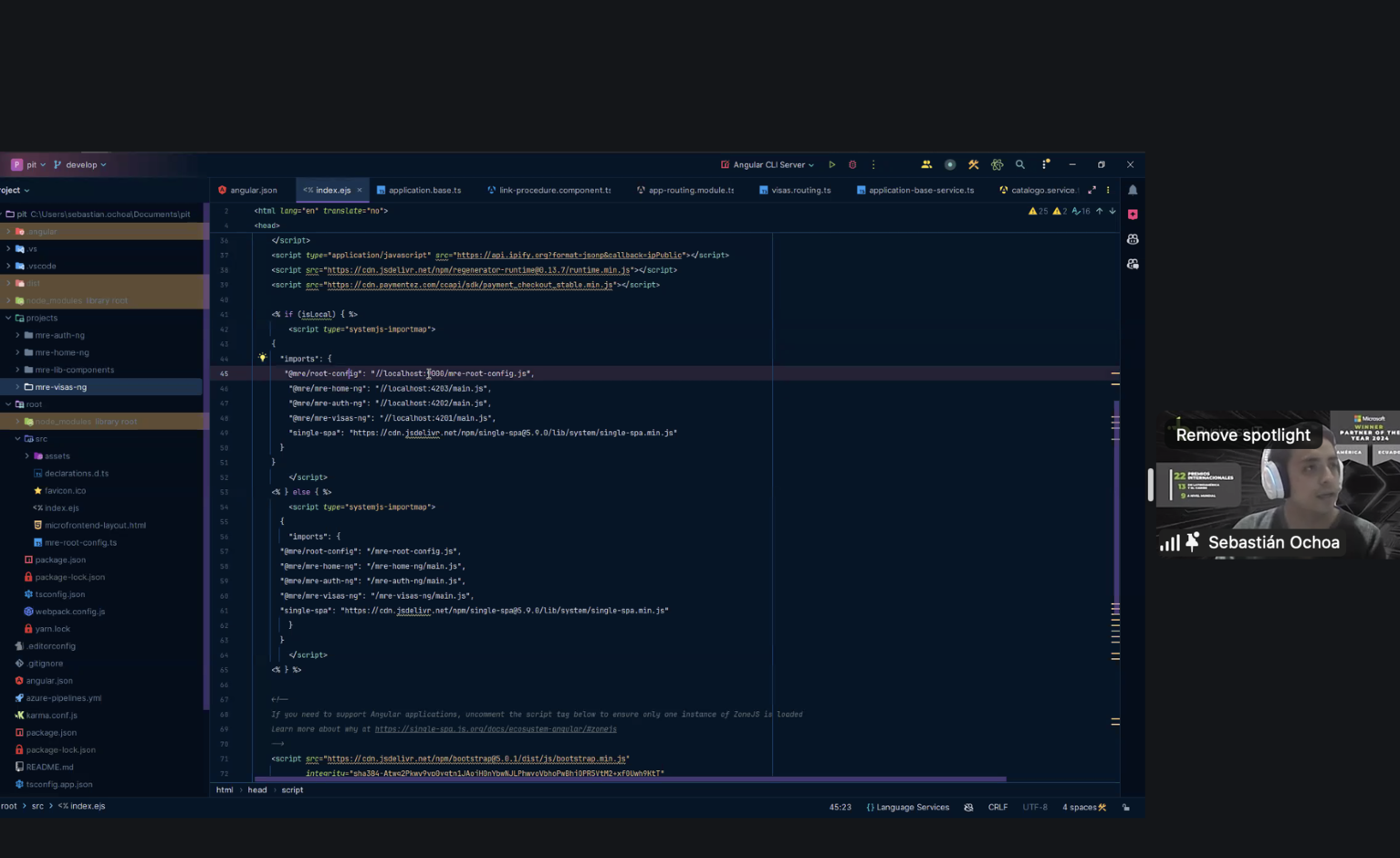The image size is (1400, 858).
Task: Select microfrontend-layout.html in the tree
Action: [95, 525]
